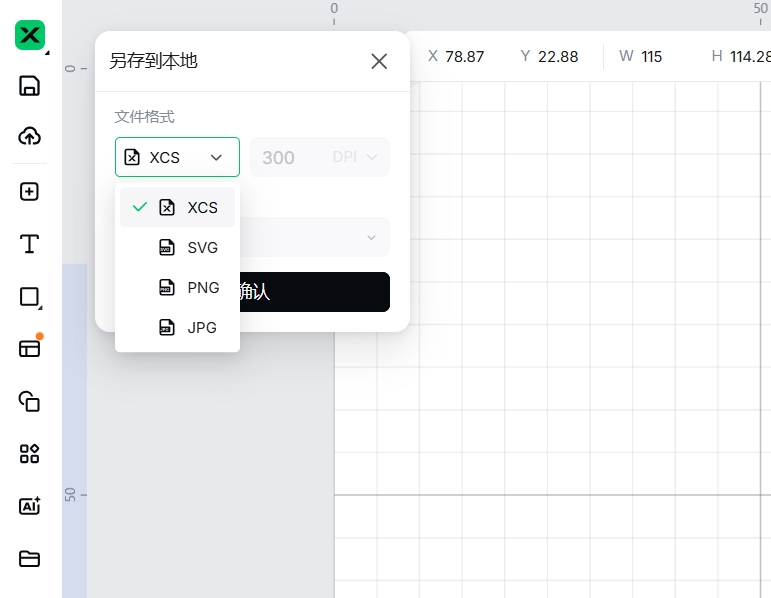Click the combine shapes icon
771x598 pixels.
[30, 401]
